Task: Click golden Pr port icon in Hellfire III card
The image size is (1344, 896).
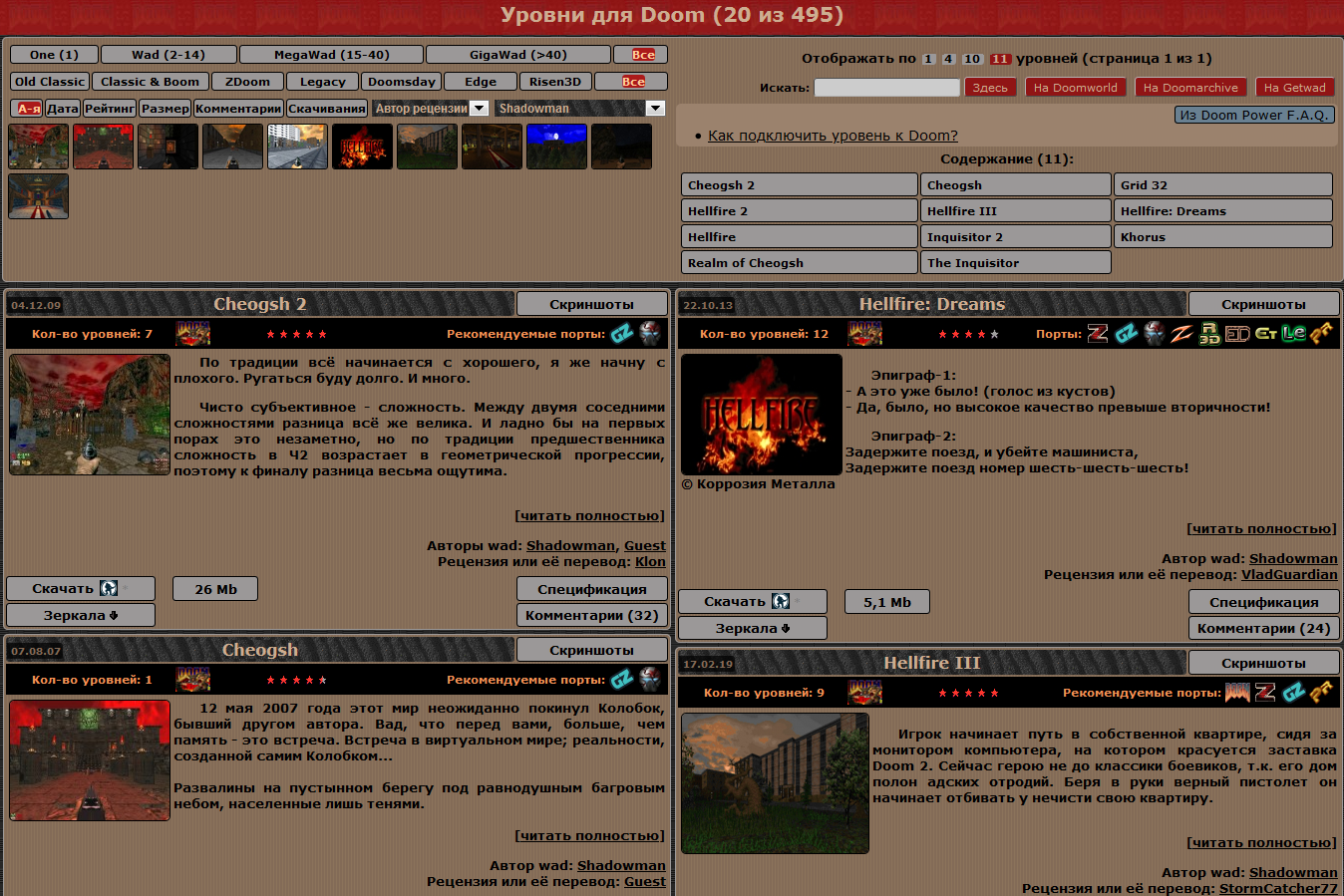Action: pyautogui.click(x=1321, y=692)
